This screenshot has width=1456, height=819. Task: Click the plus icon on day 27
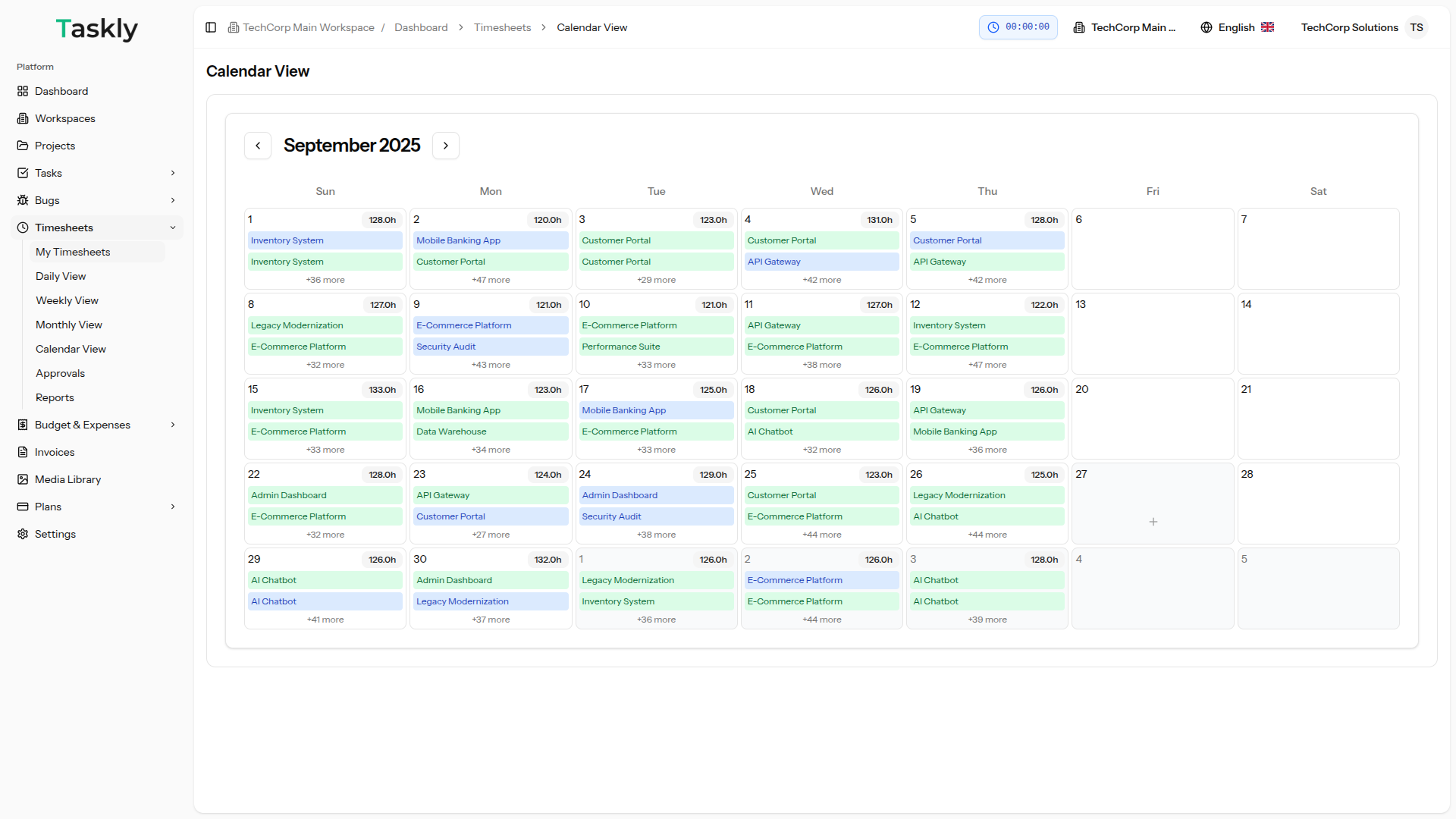tap(1153, 522)
